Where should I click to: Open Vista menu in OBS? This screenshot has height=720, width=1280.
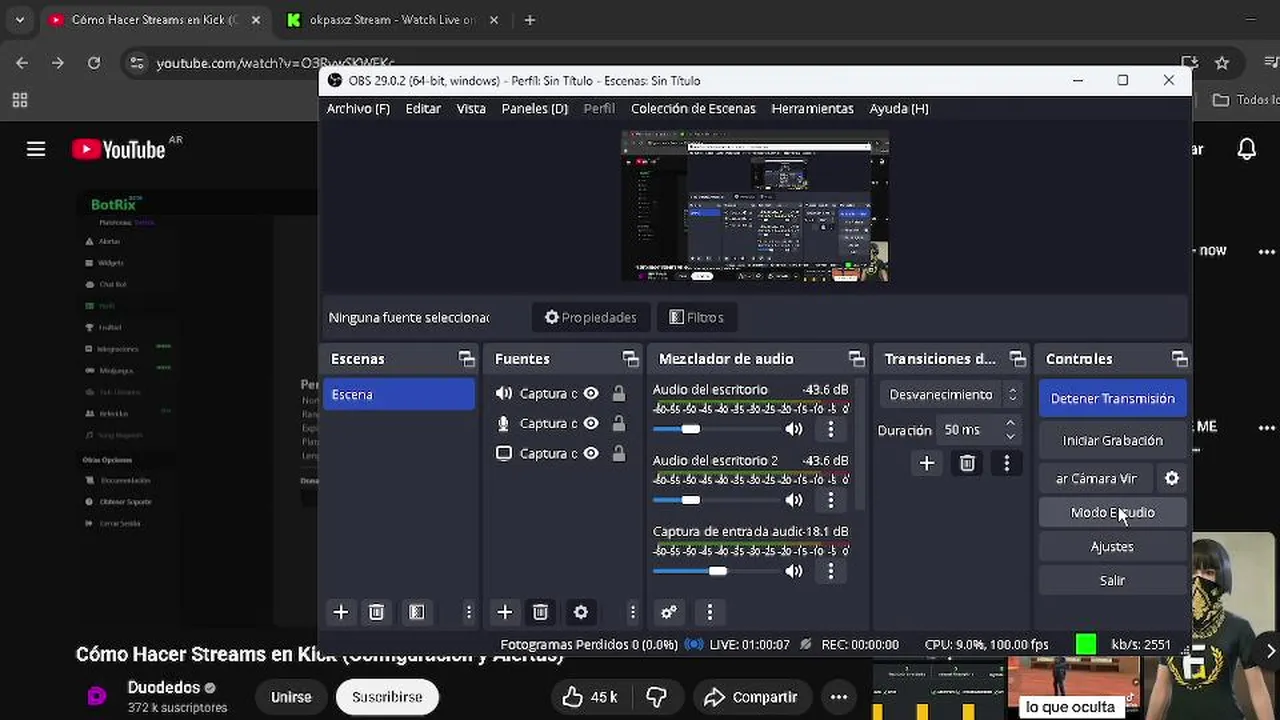[x=471, y=108]
